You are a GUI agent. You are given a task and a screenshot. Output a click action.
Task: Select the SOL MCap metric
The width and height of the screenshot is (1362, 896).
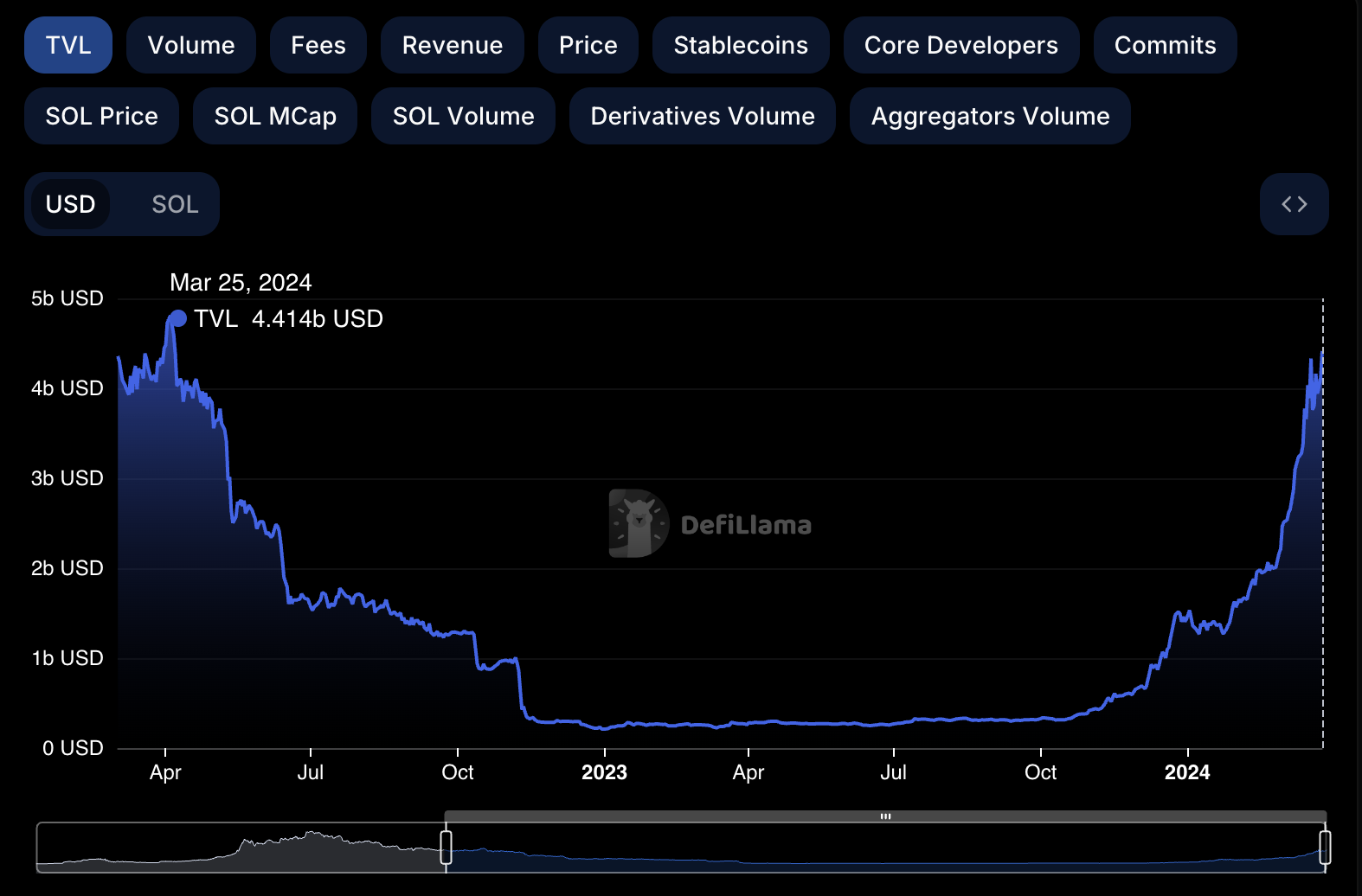coord(275,116)
